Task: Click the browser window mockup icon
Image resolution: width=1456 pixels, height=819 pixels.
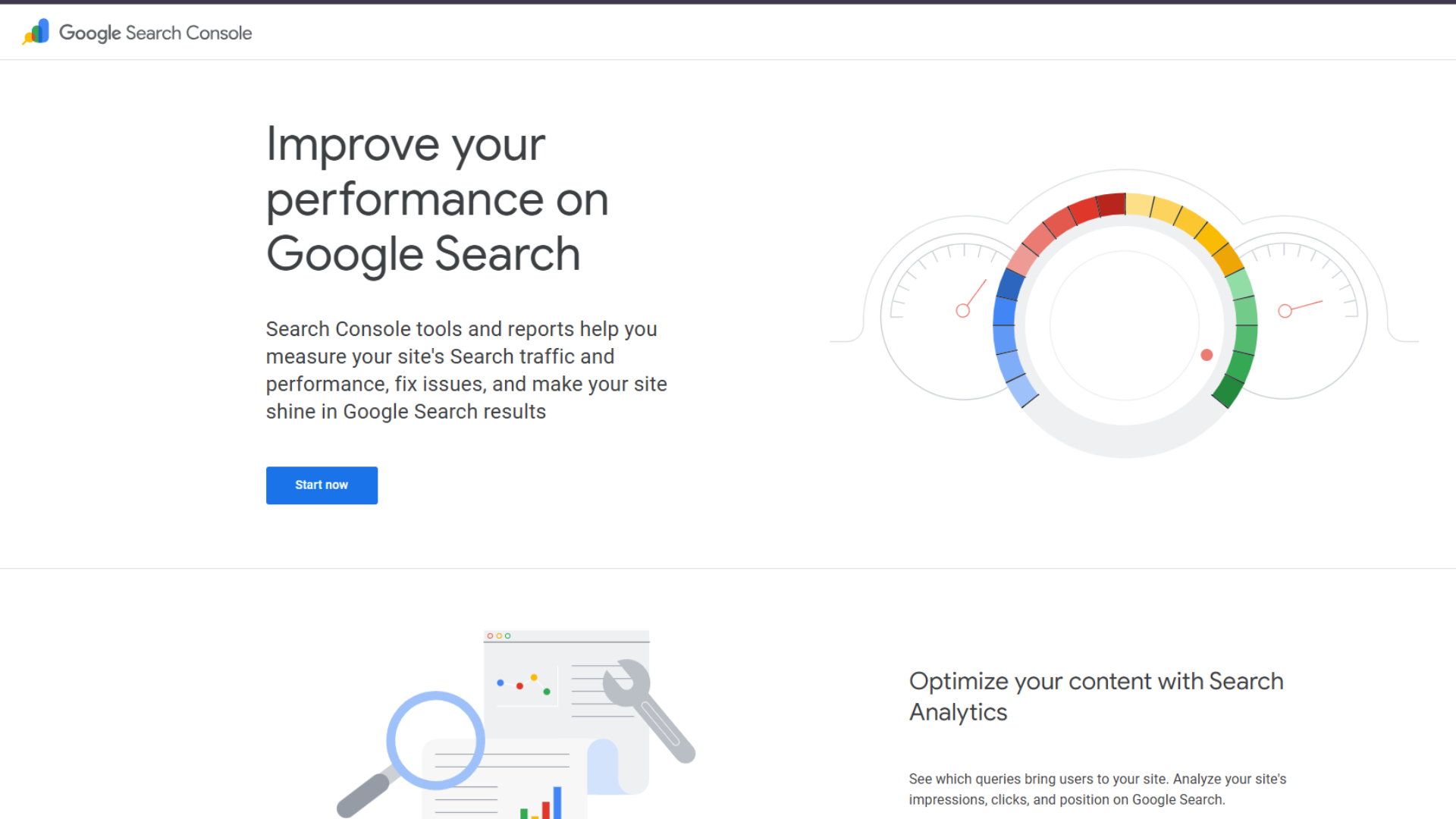Action: [x=565, y=682]
